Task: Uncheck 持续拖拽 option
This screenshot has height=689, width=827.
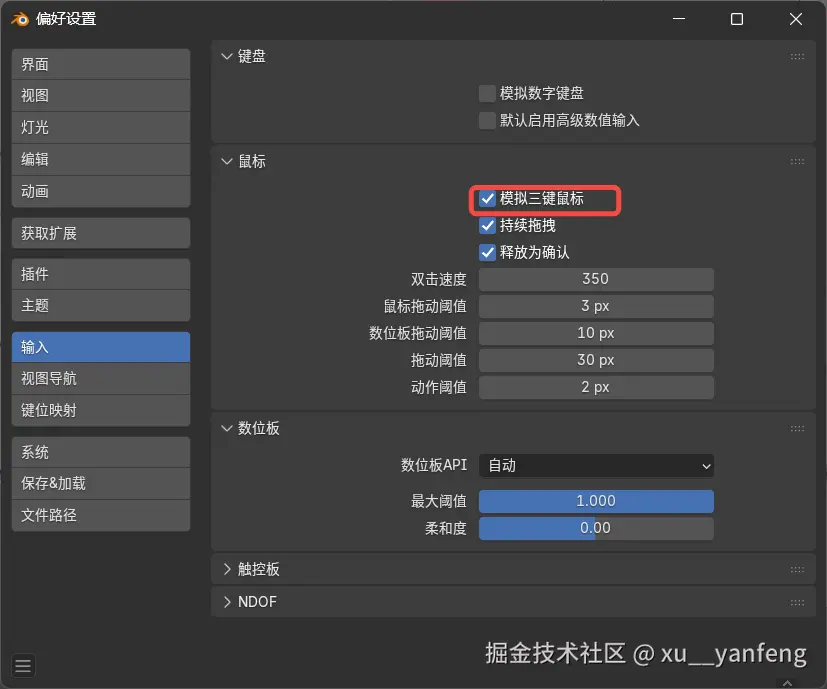Action: tap(487, 226)
